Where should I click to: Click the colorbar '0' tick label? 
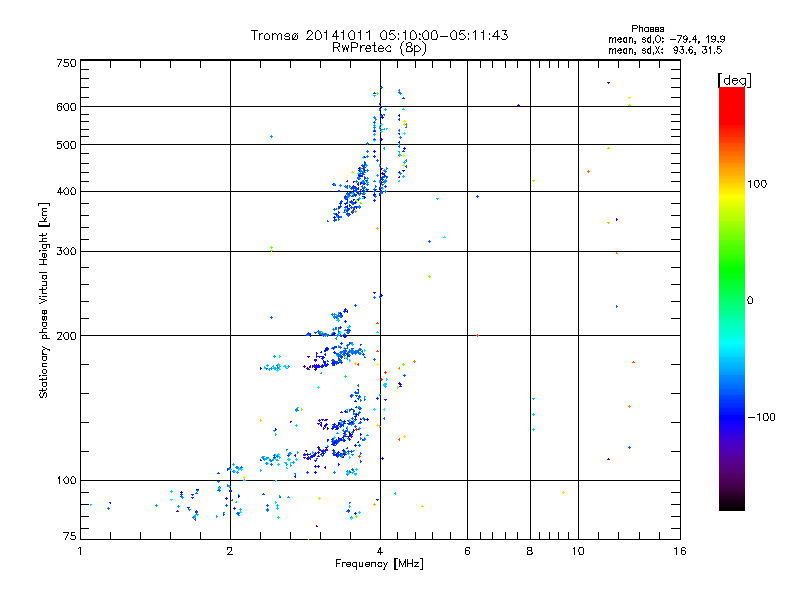[750, 301]
